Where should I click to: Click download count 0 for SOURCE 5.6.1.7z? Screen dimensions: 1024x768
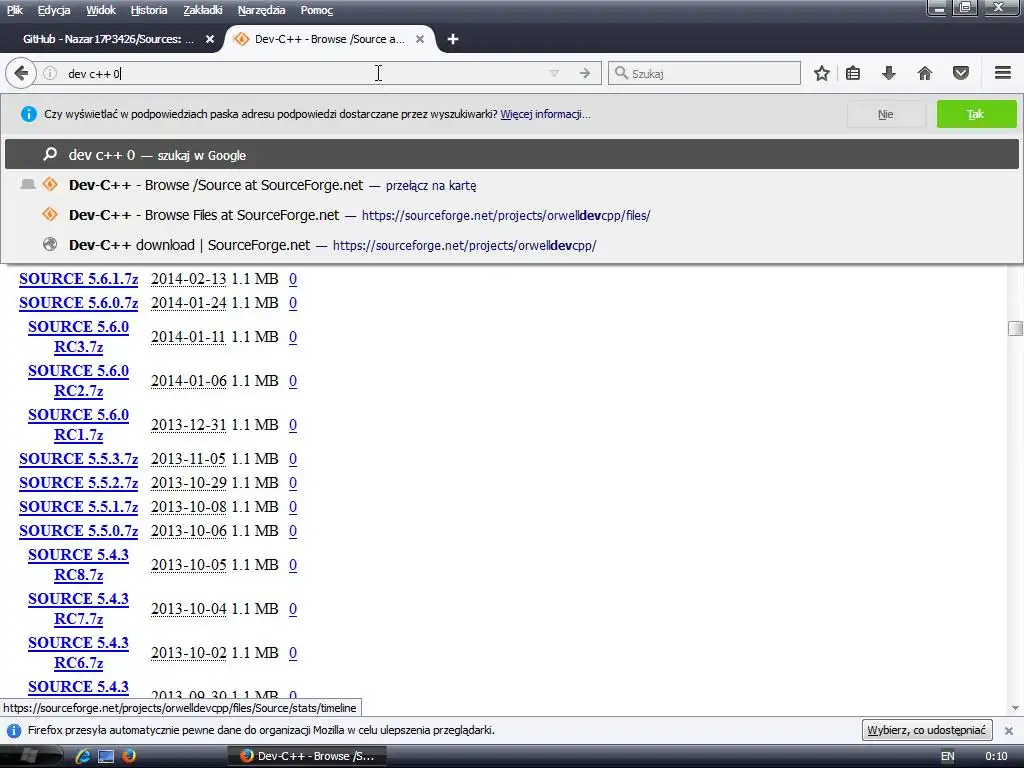click(293, 279)
